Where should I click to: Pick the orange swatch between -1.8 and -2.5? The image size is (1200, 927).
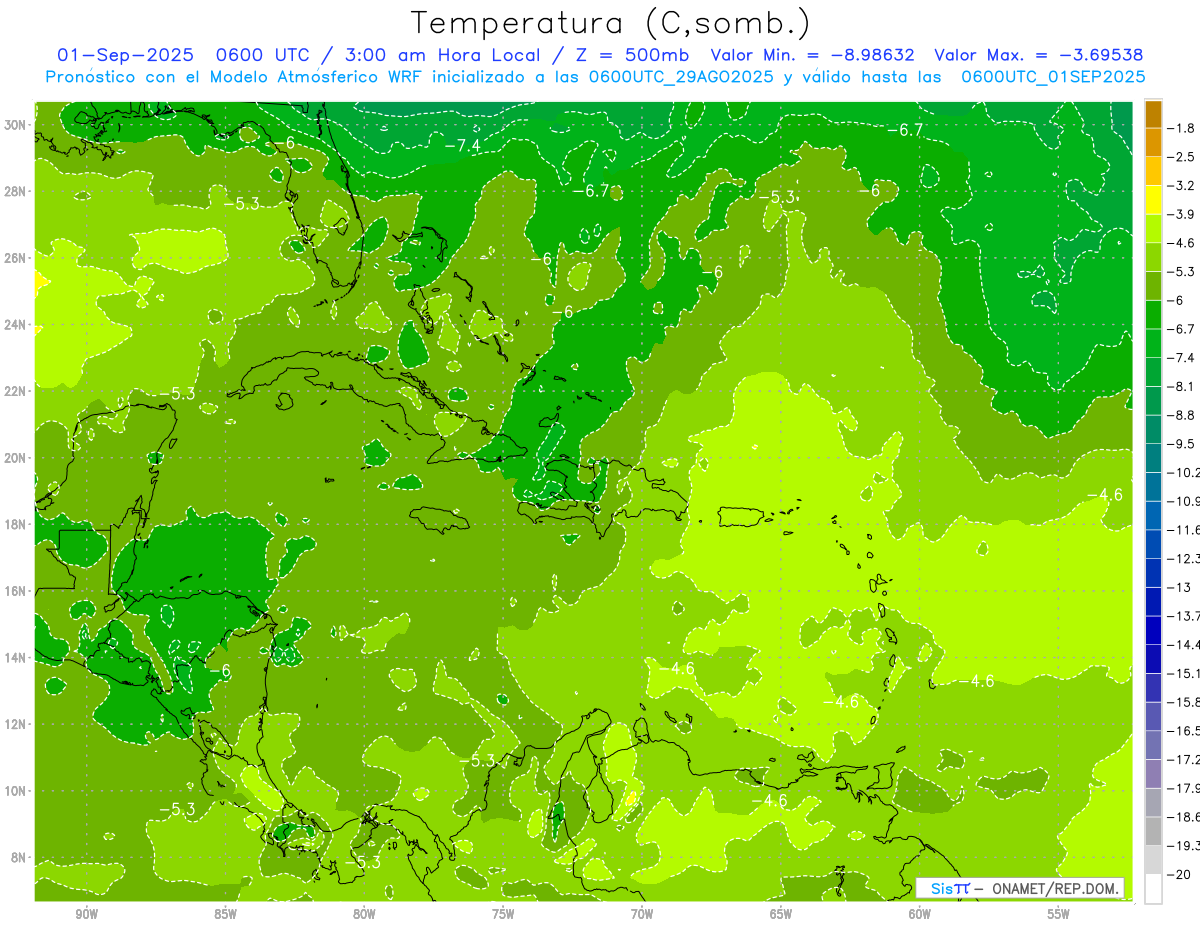[x=1153, y=143]
